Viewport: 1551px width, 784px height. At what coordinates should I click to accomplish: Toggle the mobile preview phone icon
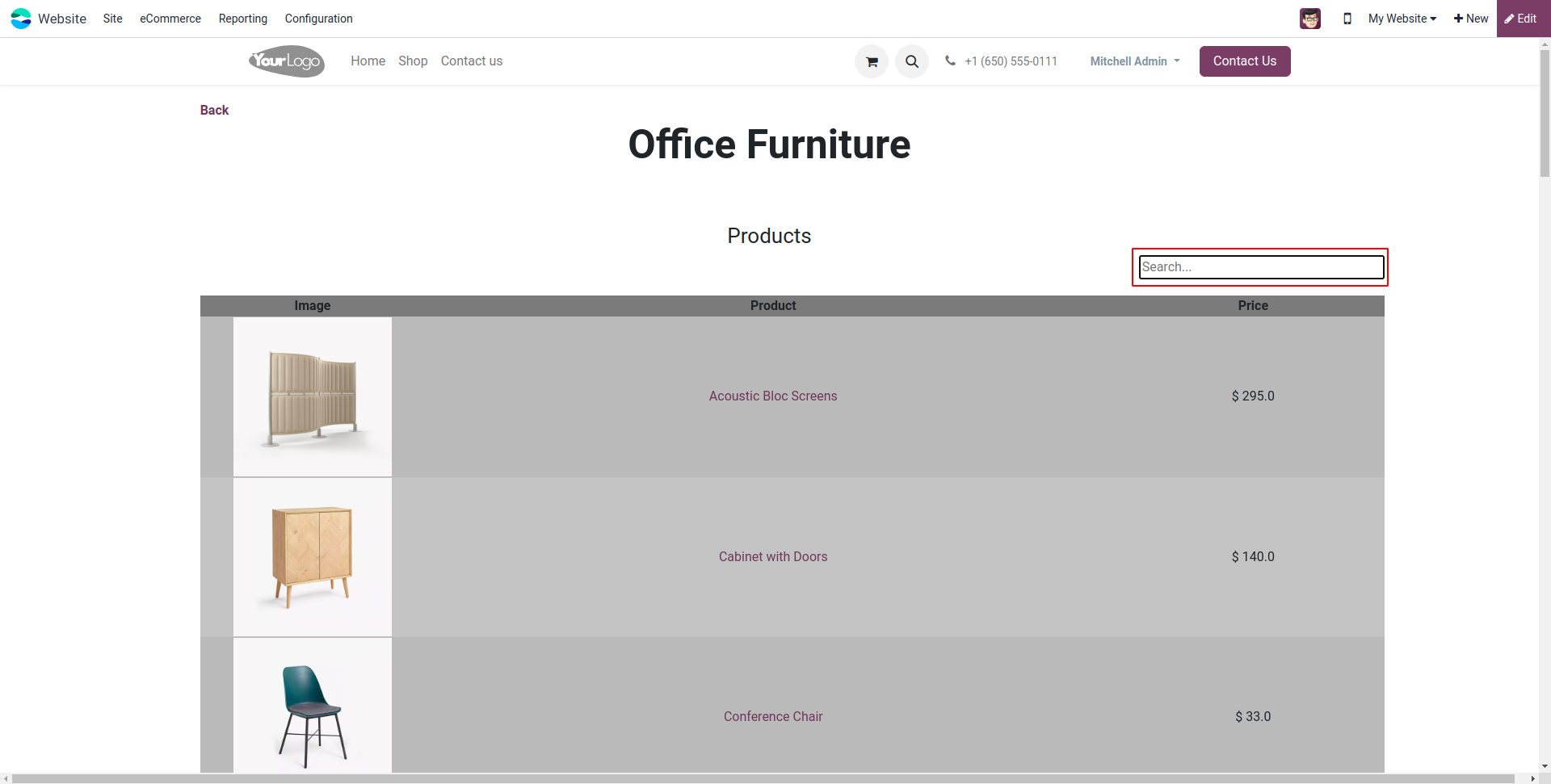click(x=1347, y=19)
